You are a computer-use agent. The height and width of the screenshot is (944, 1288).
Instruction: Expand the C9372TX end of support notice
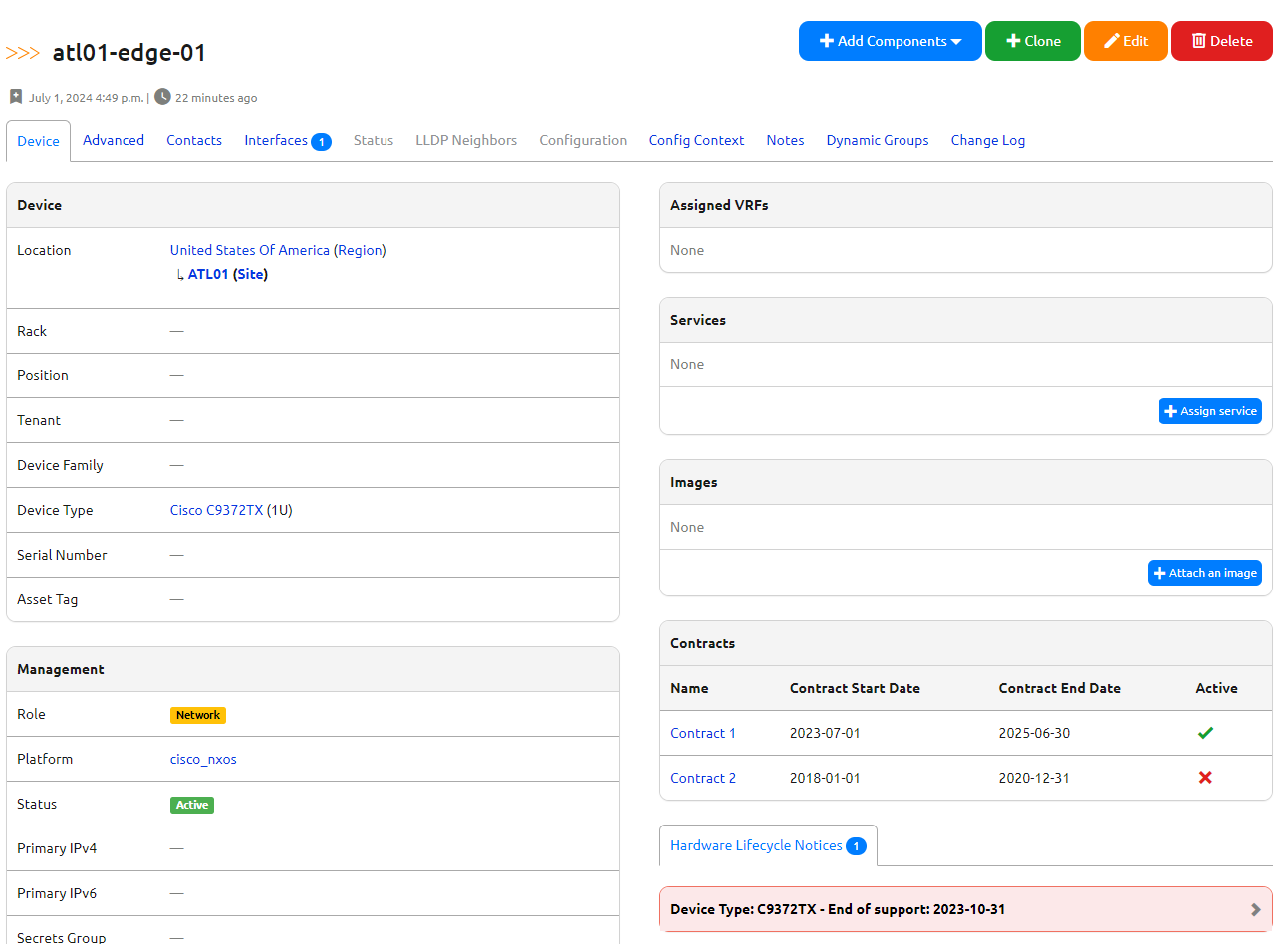(x=1255, y=909)
